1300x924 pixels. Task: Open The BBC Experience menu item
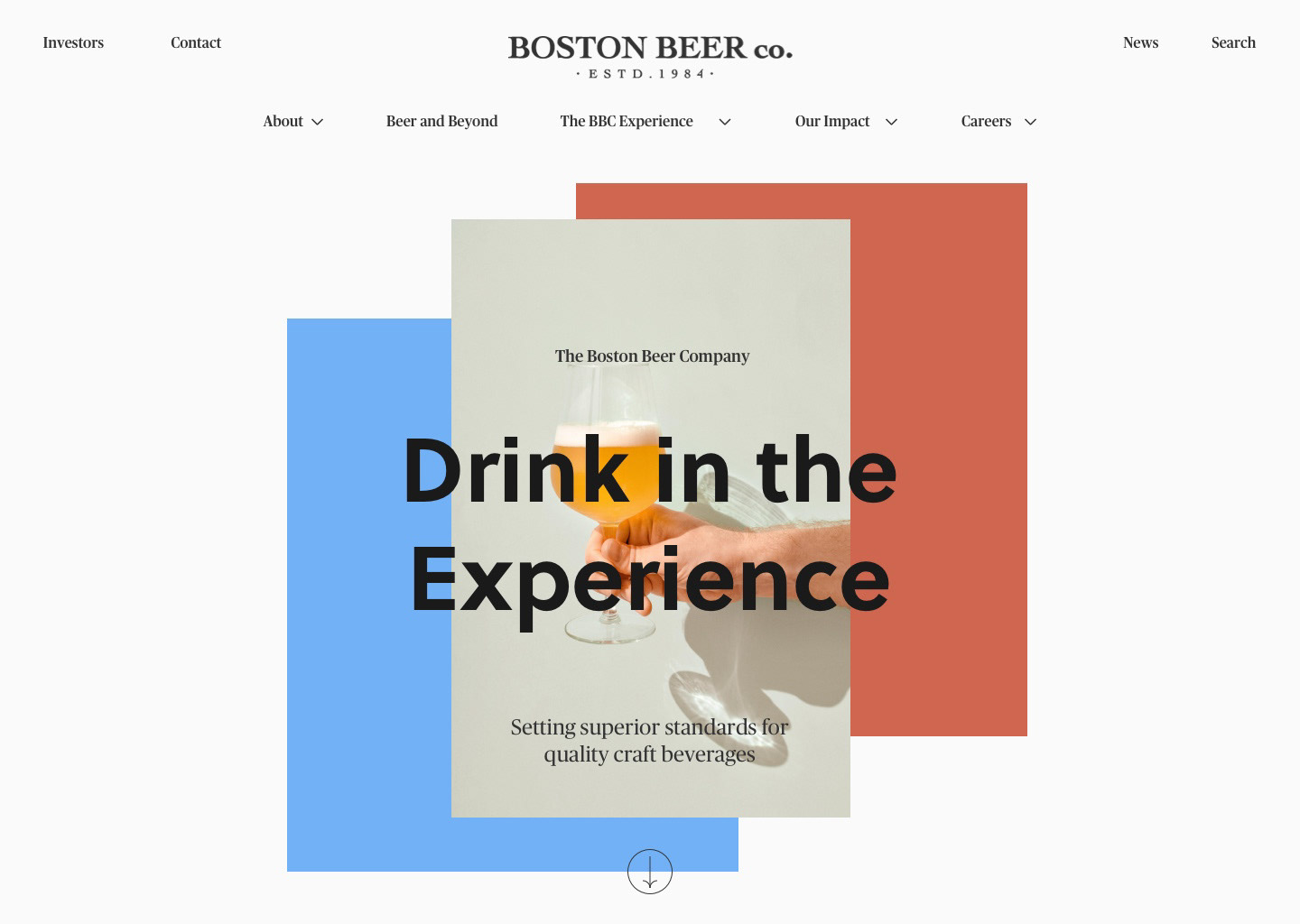pos(627,121)
